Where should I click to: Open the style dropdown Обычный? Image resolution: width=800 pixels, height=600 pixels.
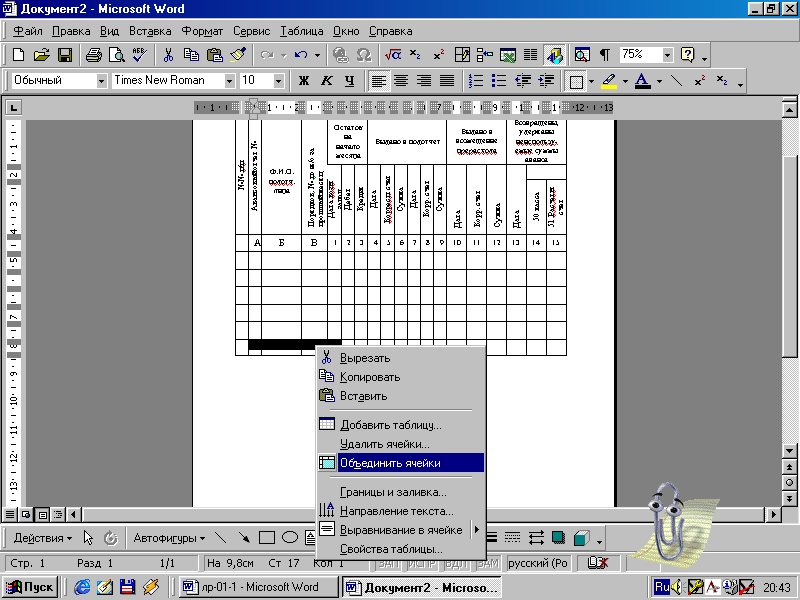(102, 81)
